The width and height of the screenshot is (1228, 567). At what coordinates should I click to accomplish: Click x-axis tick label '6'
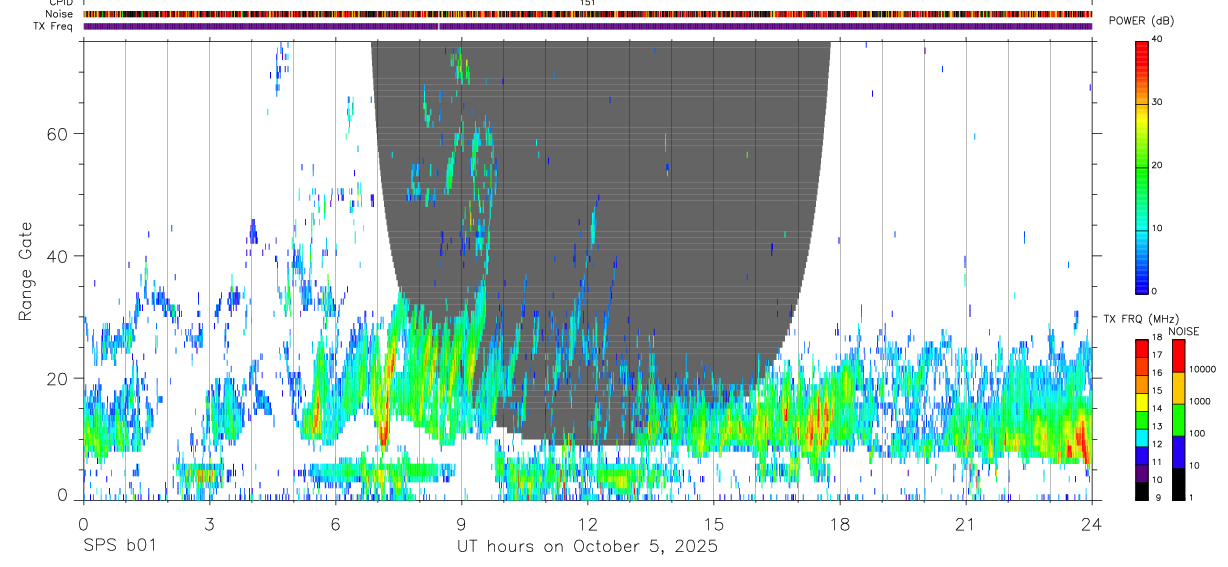(335, 524)
